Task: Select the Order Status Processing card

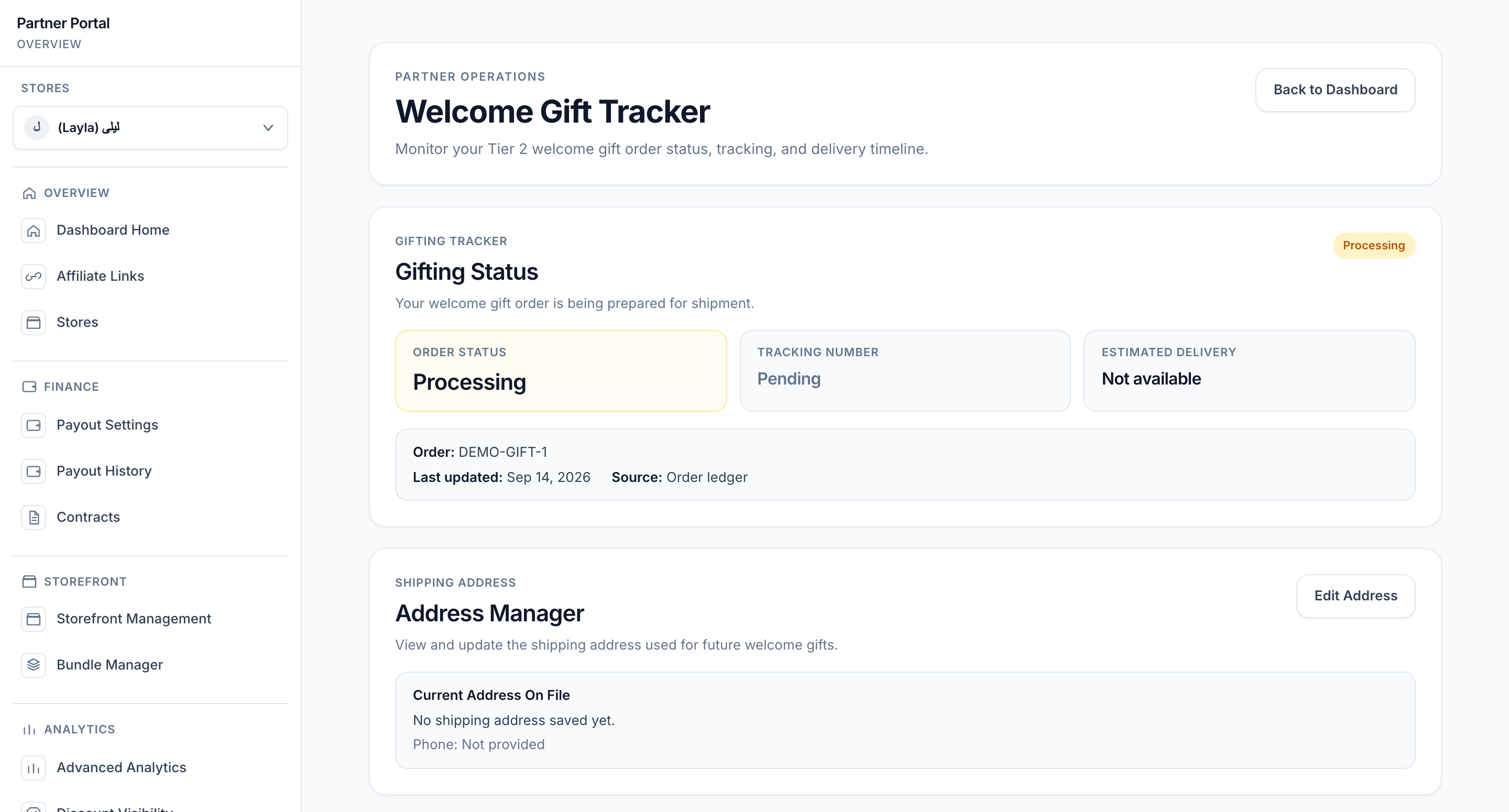Action: [x=561, y=371]
